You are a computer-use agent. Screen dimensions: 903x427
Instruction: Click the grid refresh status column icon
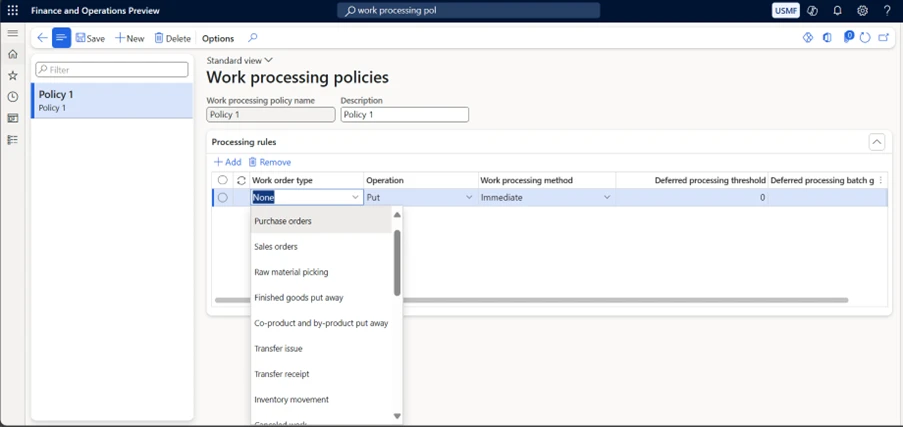tap(241, 180)
